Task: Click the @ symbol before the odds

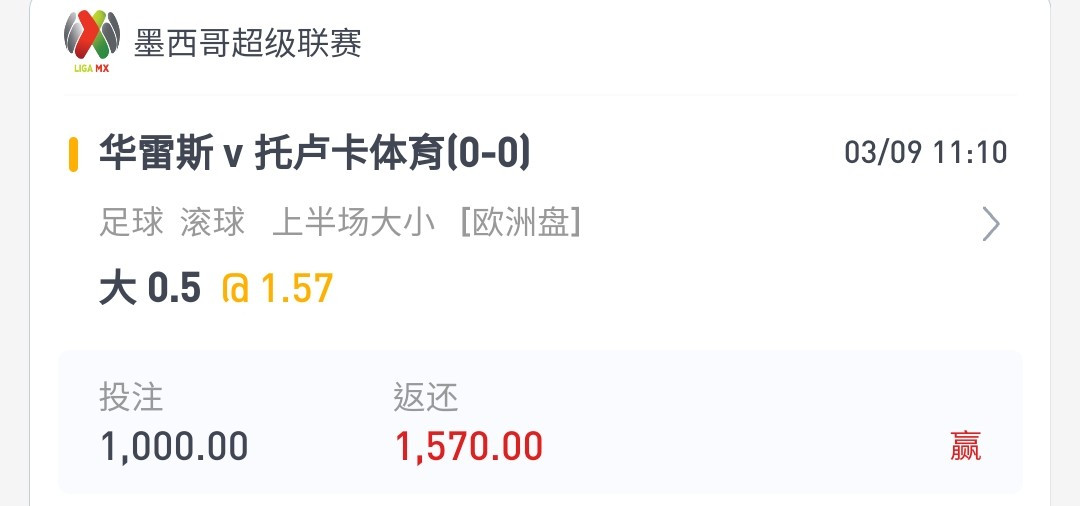Action: (236, 289)
